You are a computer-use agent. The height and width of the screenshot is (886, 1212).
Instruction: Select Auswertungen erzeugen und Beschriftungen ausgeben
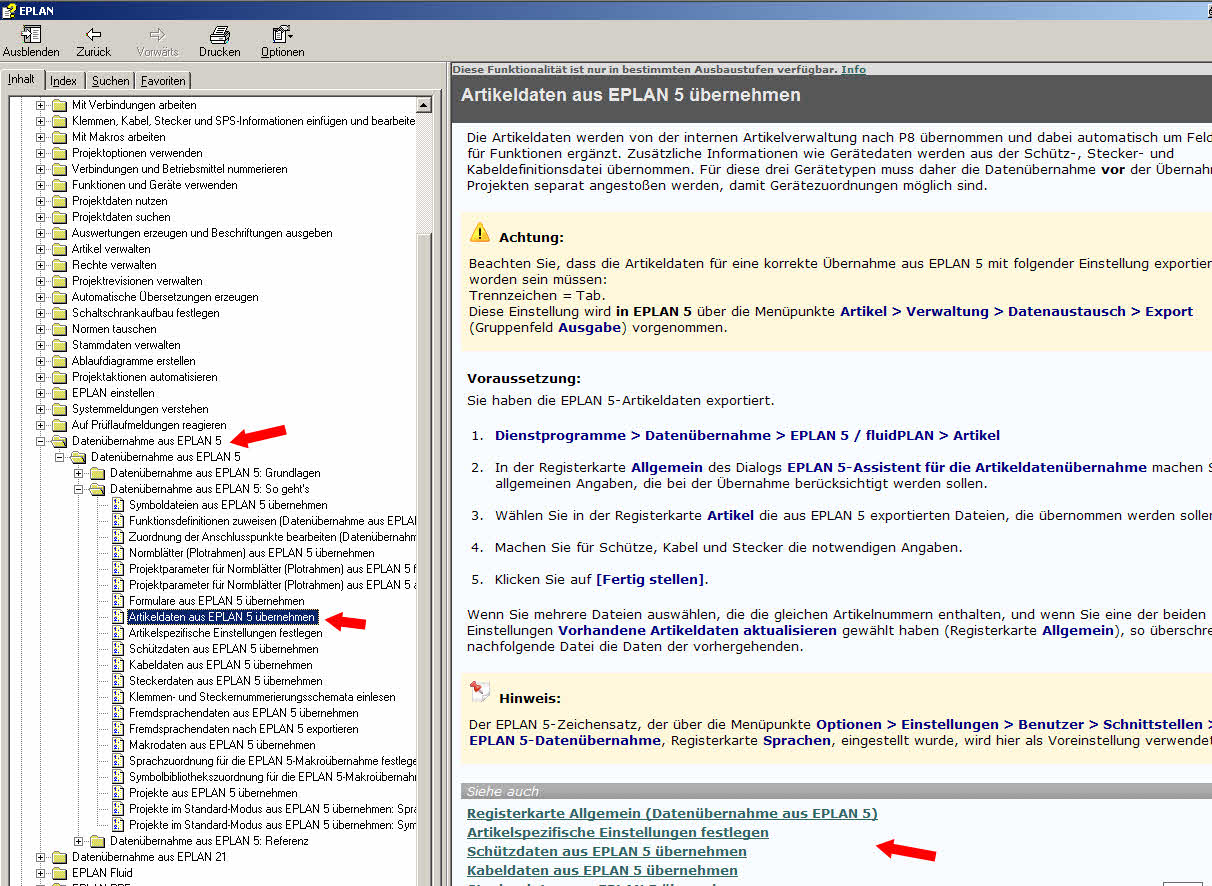202,233
